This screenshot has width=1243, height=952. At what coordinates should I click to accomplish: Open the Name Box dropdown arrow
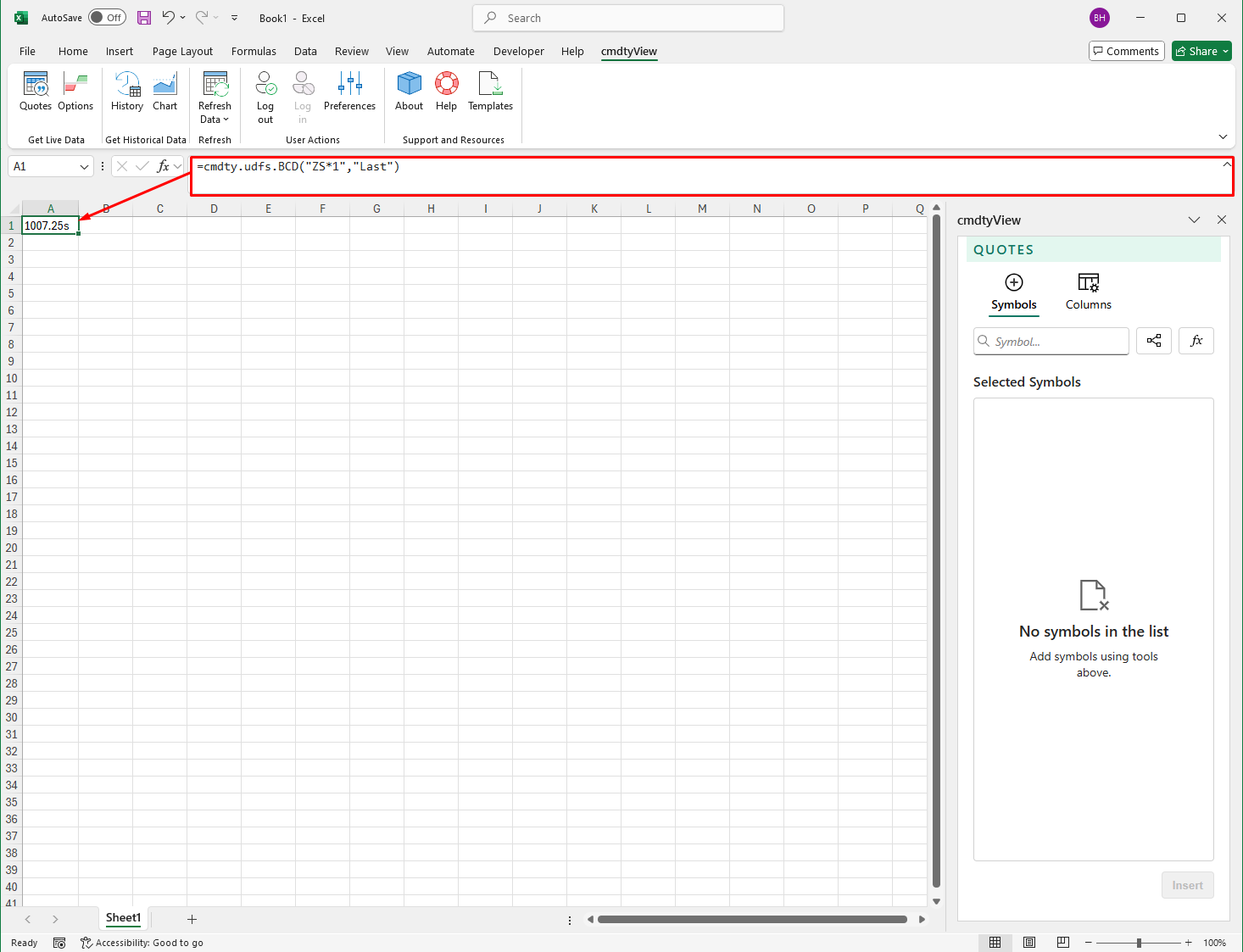84,167
